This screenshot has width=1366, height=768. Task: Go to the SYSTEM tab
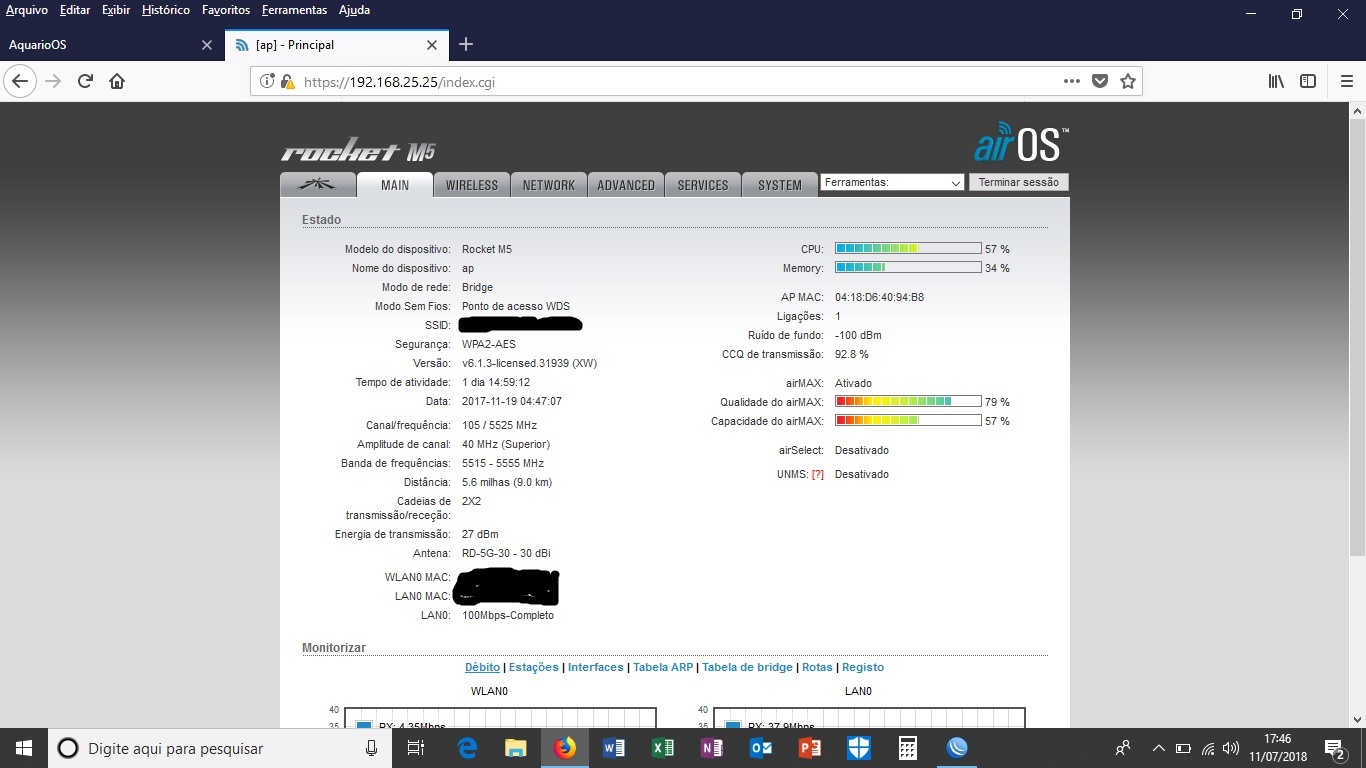(780, 185)
